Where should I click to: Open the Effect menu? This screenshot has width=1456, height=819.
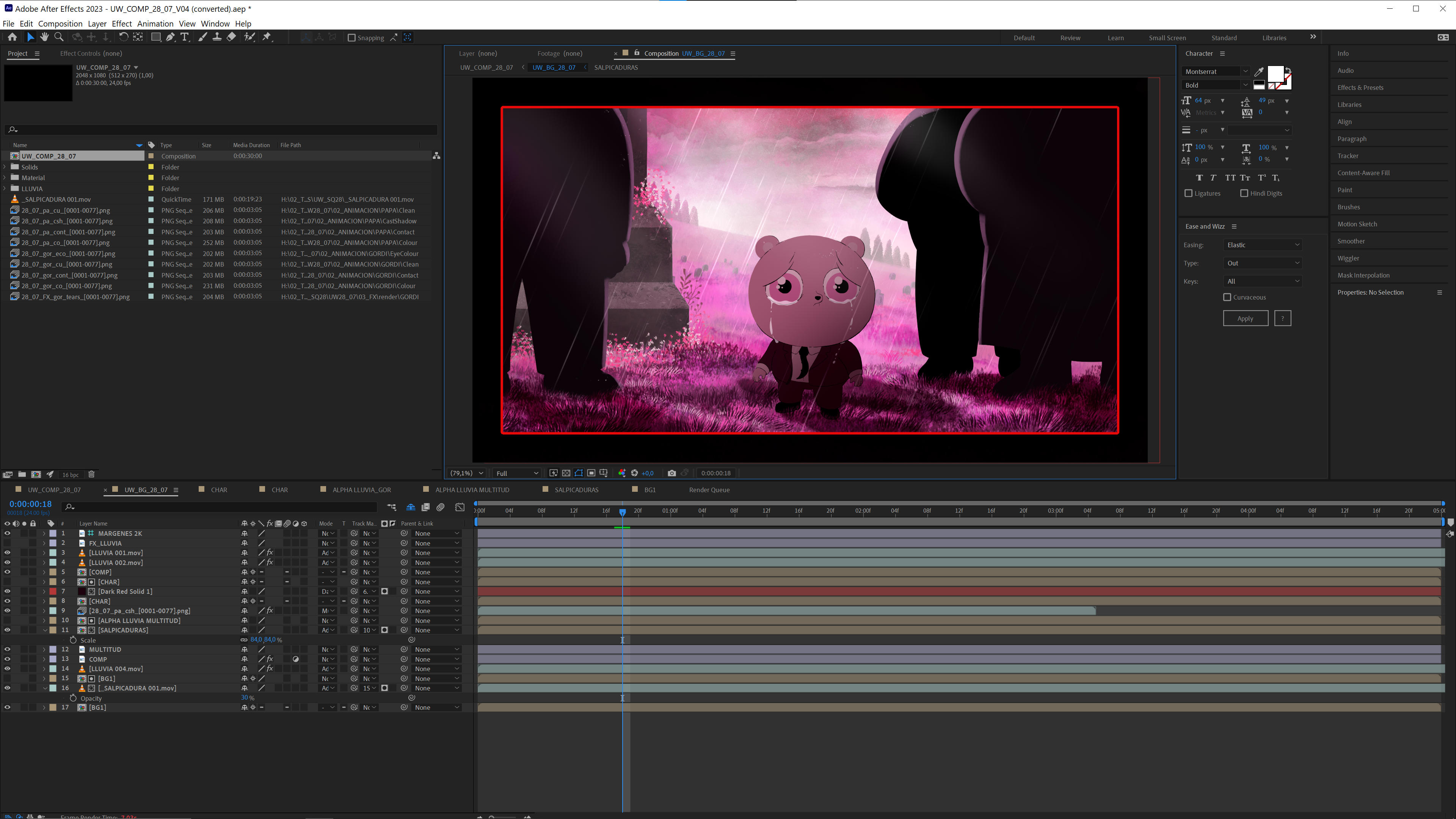(x=121, y=24)
